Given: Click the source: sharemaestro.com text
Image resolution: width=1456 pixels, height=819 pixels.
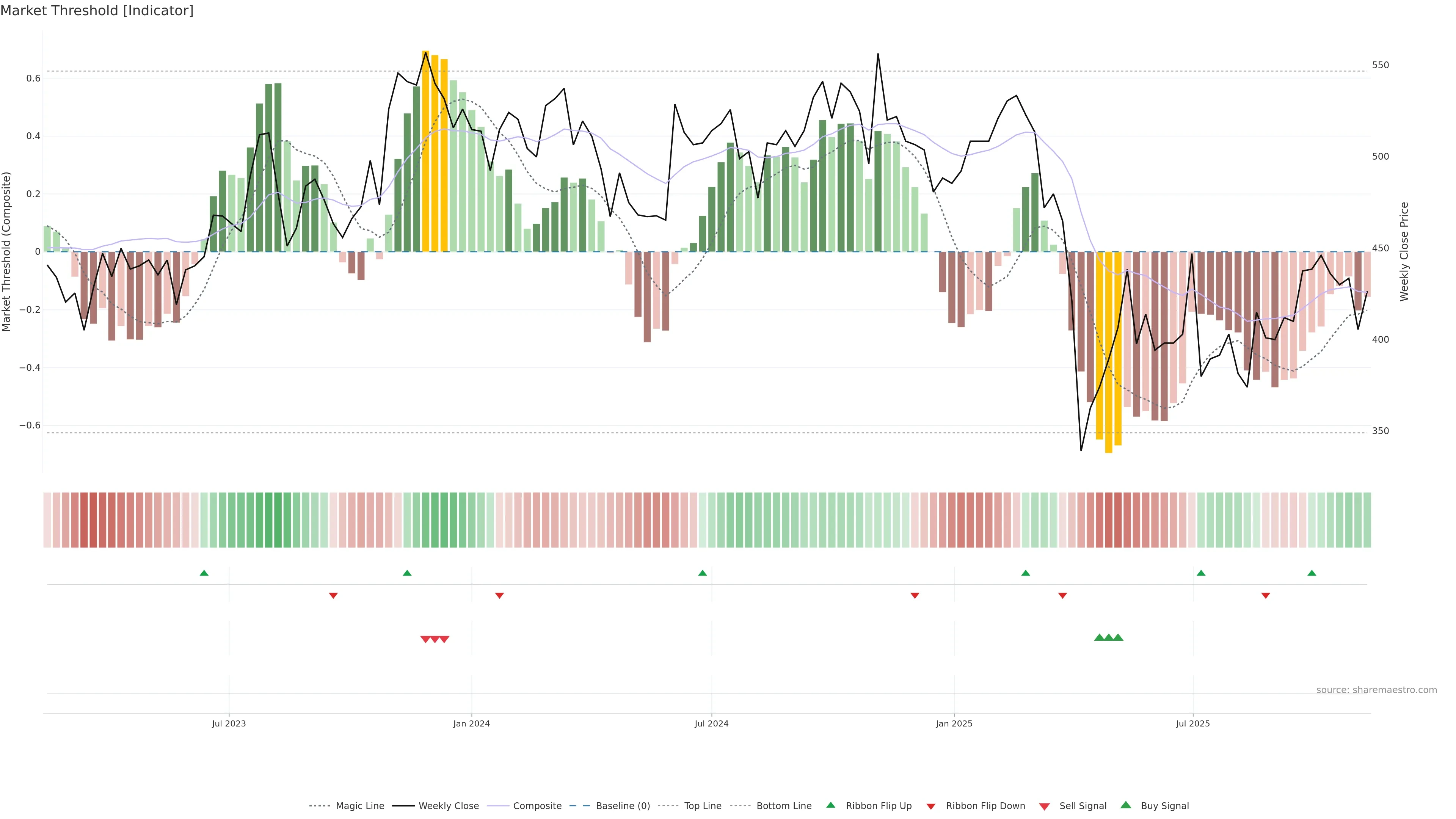Looking at the screenshot, I should point(1376,690).
